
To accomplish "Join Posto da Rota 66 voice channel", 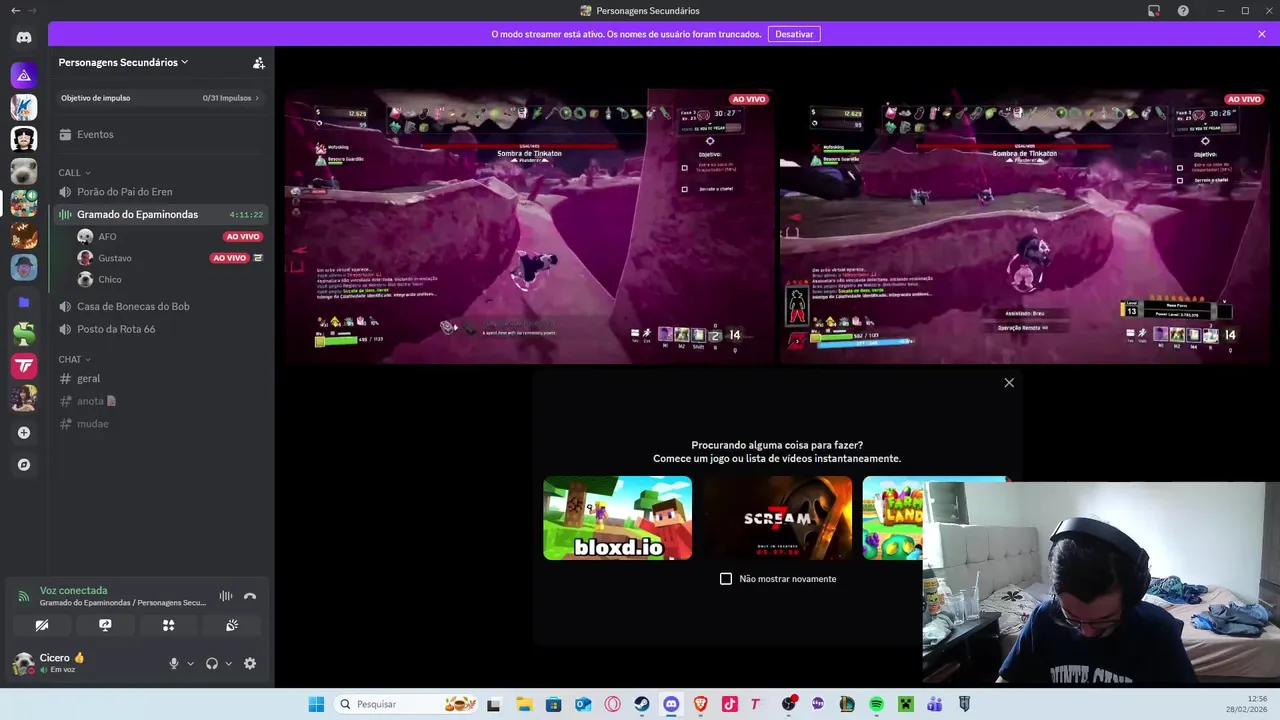I will pyautogui.click(x=160, y=329).
